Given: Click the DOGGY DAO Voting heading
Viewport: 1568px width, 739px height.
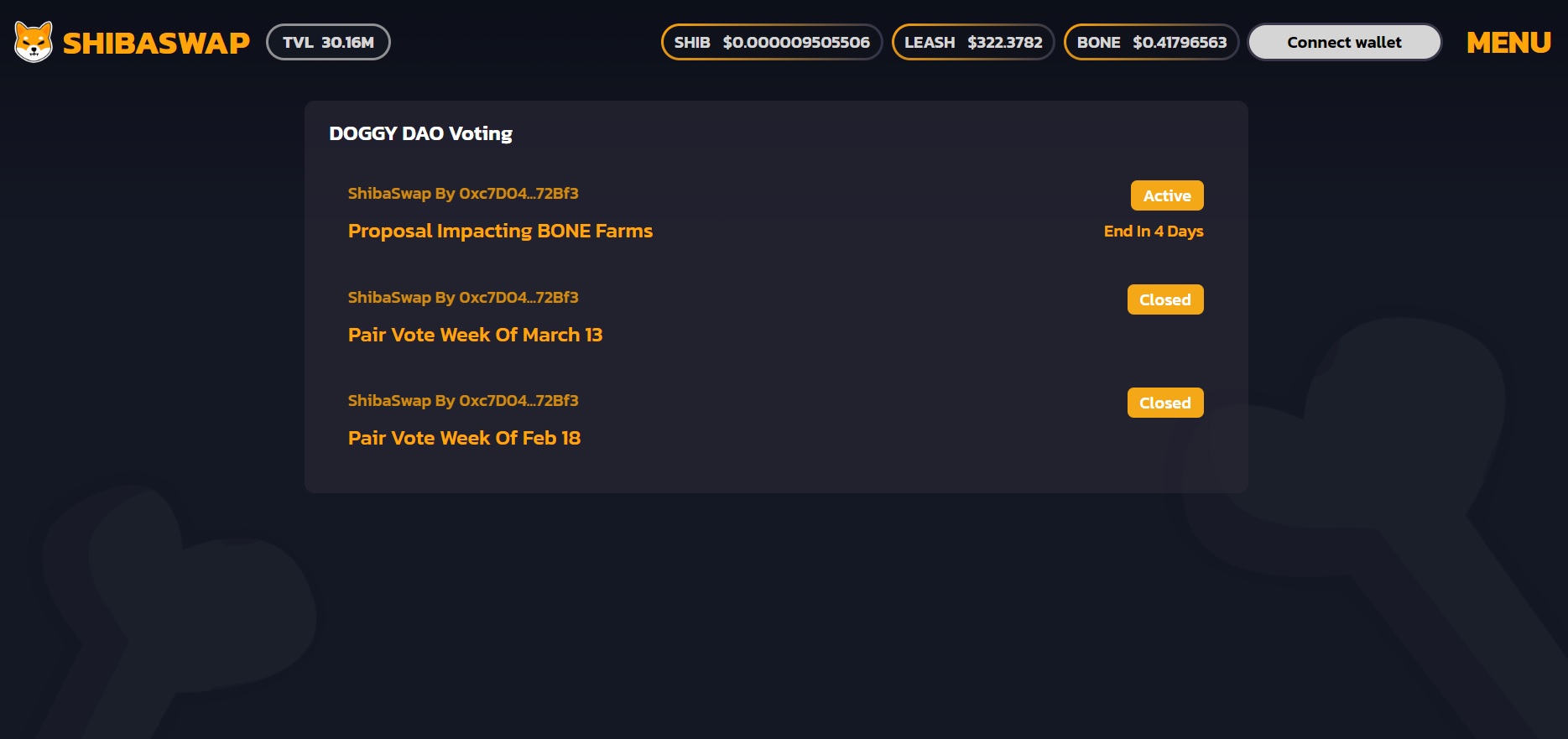Looking at the screenshot, I should (x=420, y=133).
